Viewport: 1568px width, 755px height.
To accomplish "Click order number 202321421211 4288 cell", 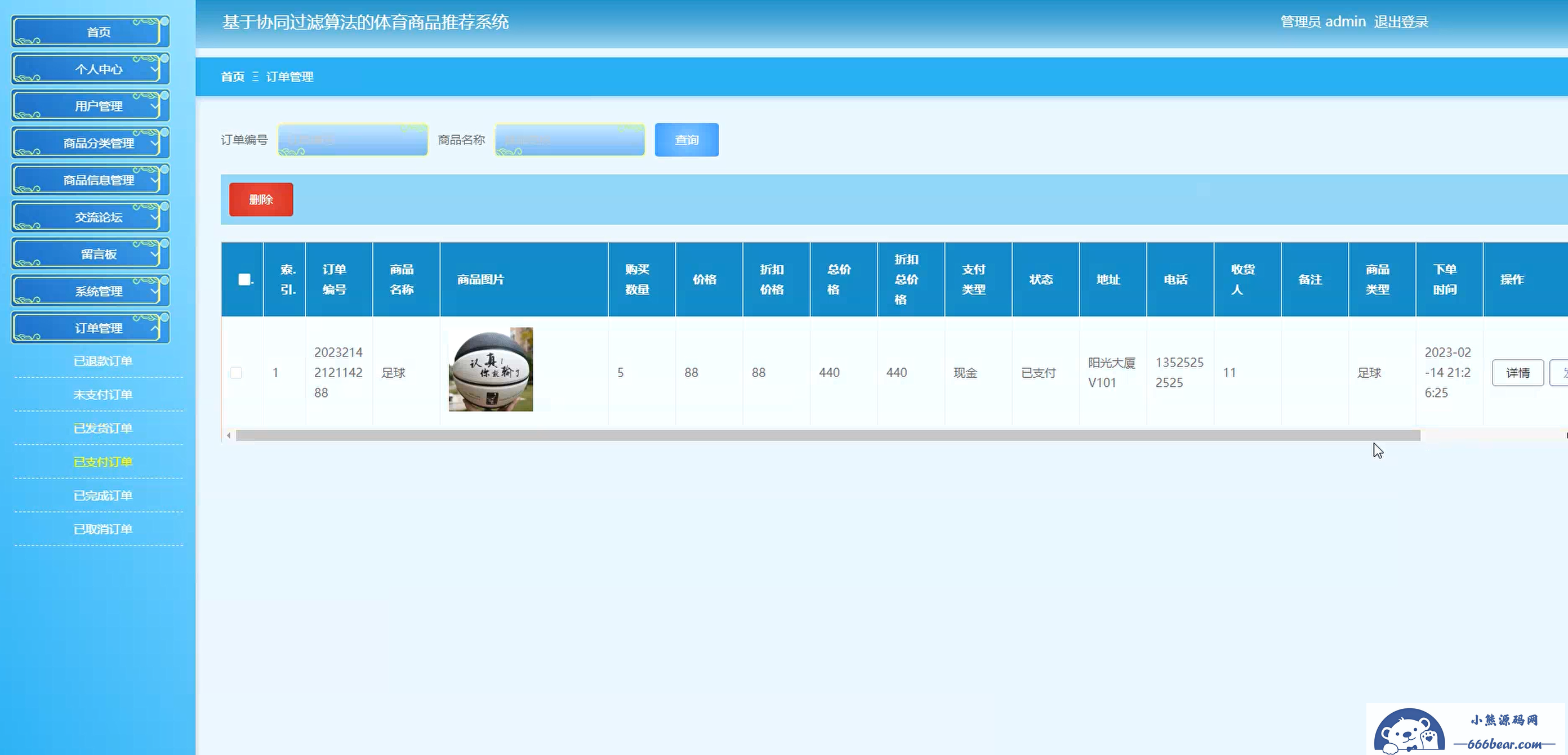I will [338, 372].
